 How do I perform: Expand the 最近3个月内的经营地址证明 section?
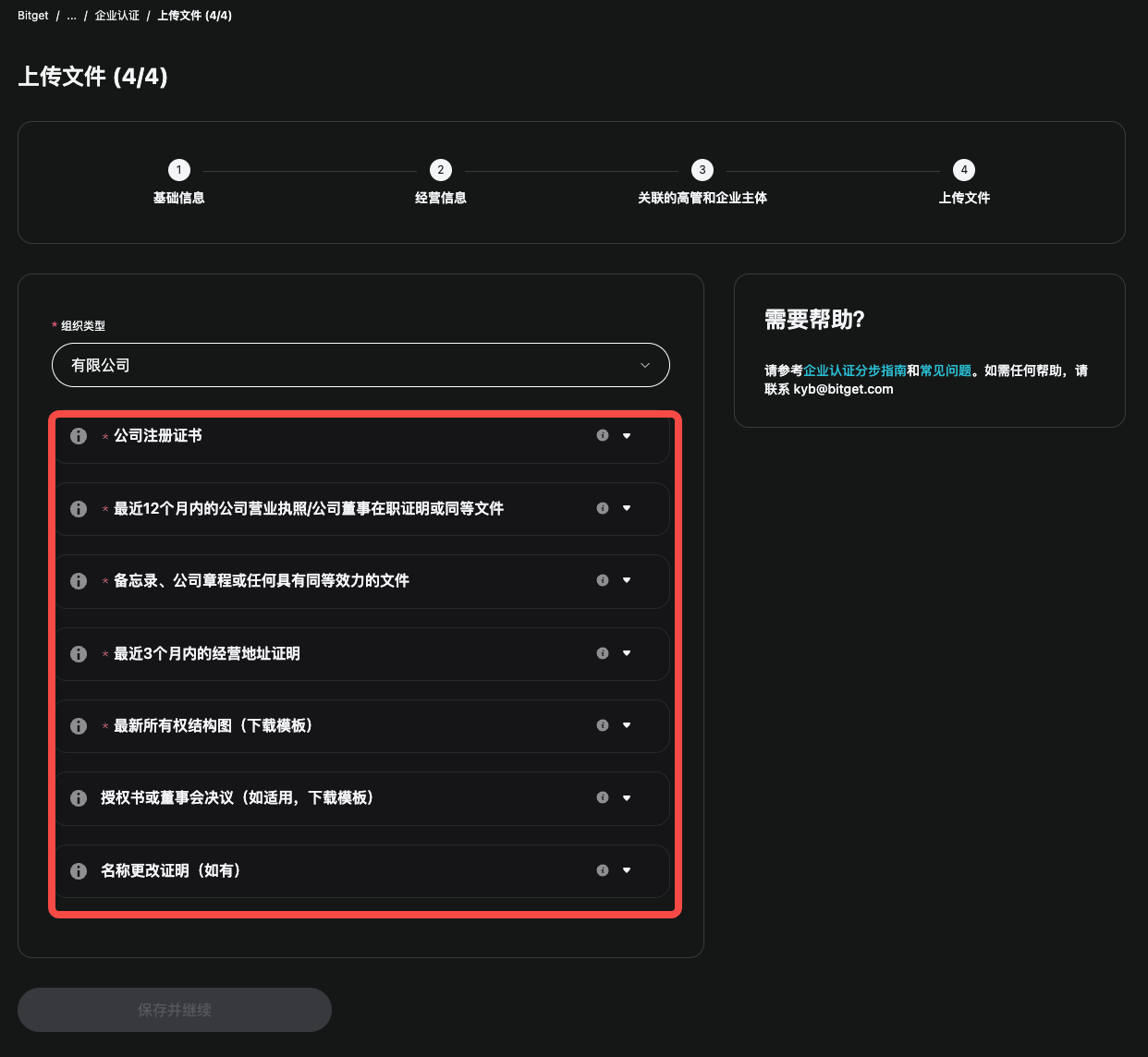(627, 653)
